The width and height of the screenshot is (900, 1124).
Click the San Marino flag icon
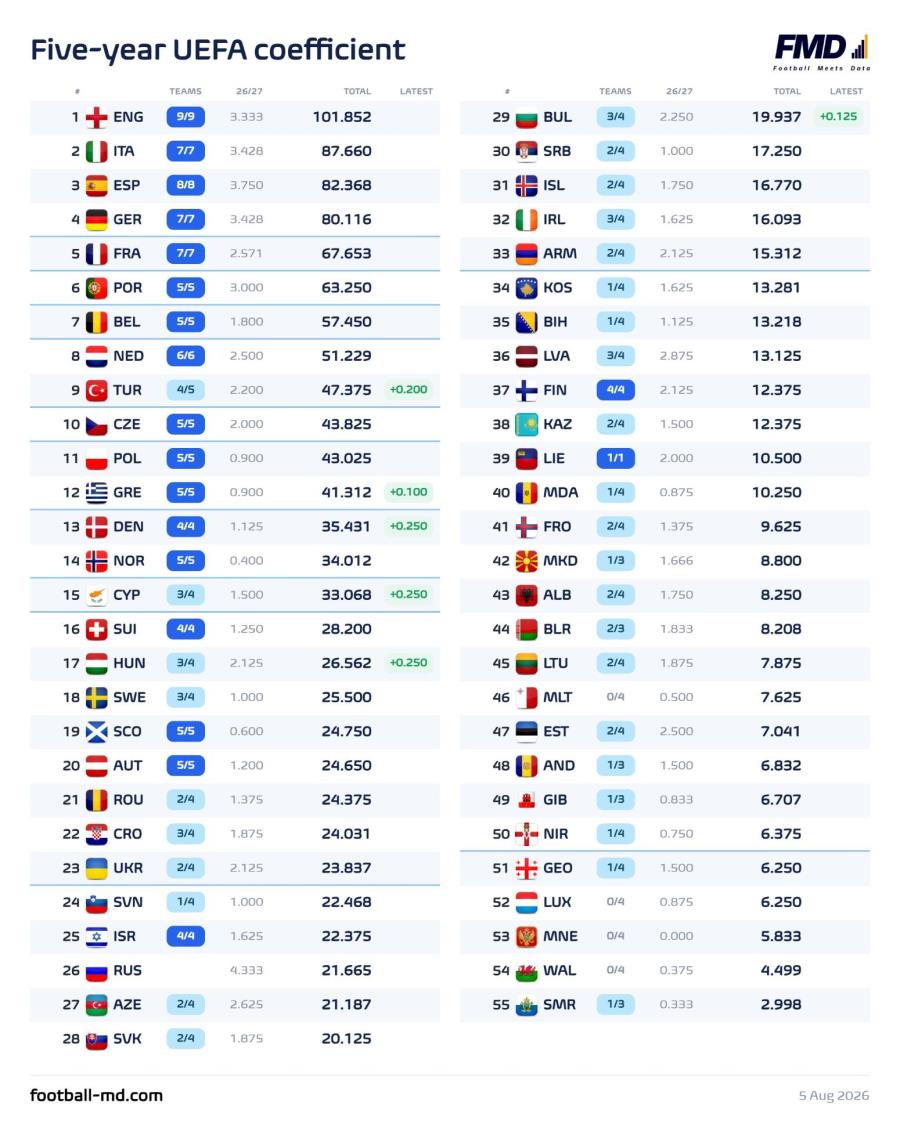[x=526, y=1005]
